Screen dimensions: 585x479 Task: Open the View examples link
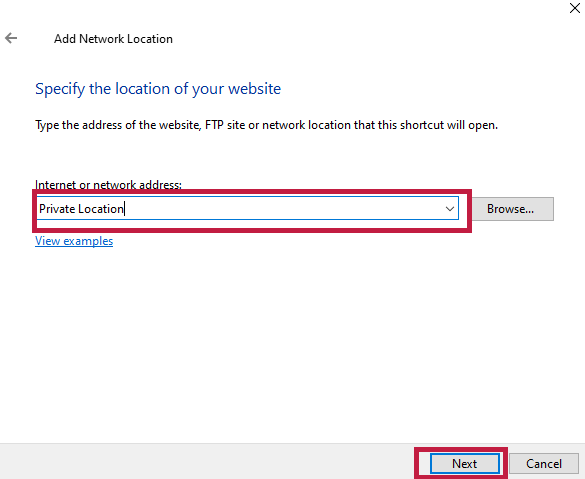click(74, 241)
